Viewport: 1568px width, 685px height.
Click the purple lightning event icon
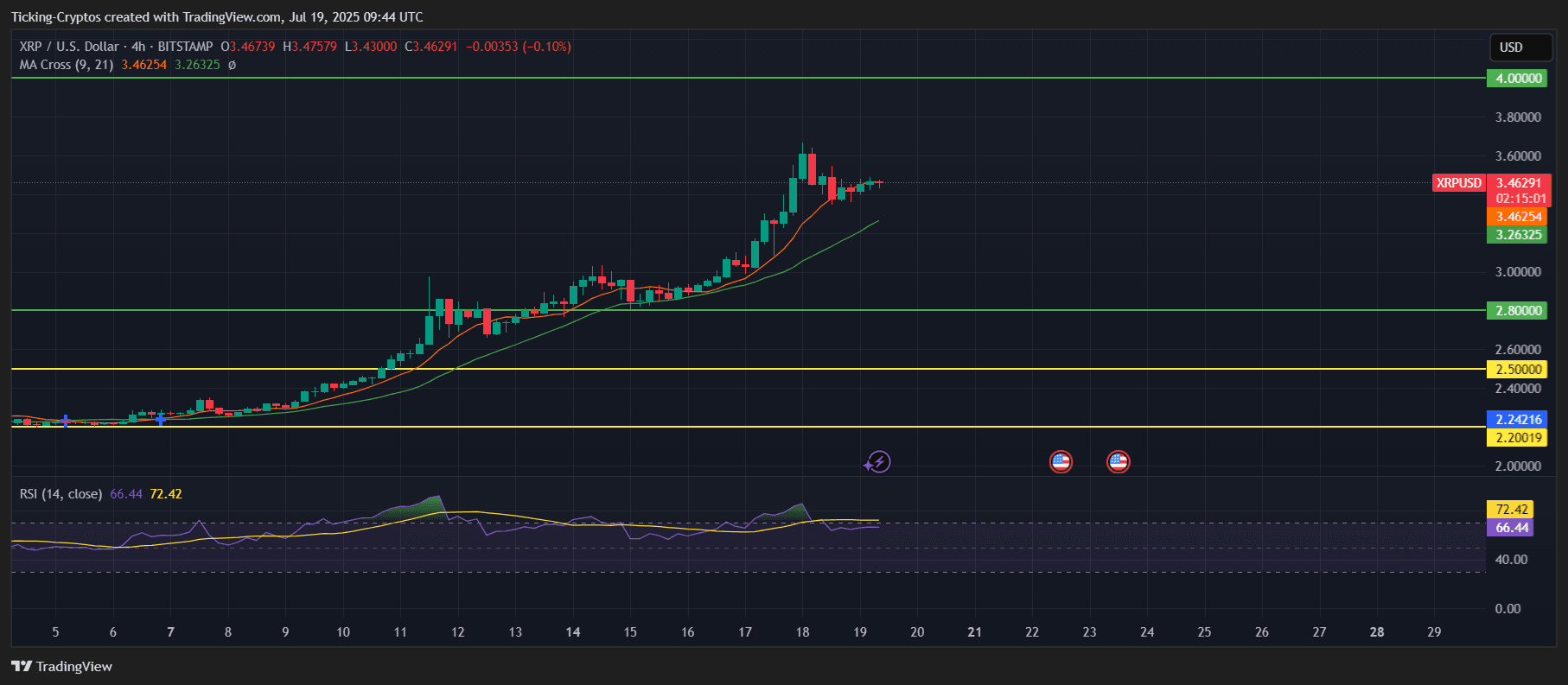[878, 461]
